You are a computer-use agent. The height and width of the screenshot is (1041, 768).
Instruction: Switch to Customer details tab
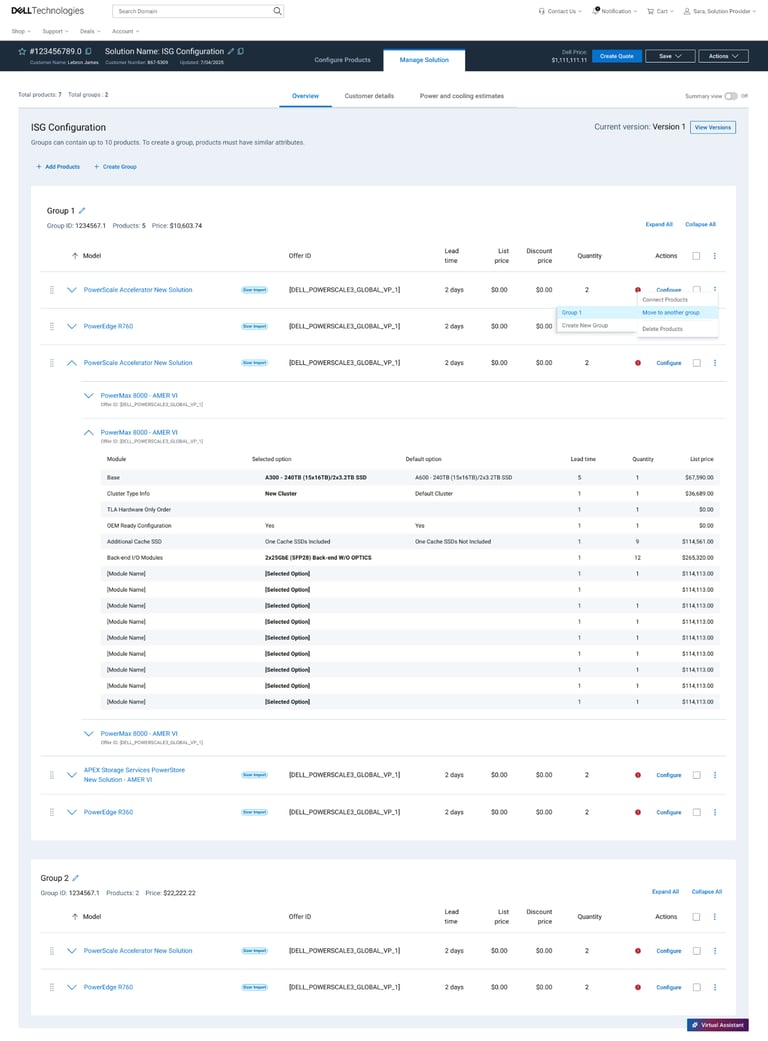tap(369, 96)
